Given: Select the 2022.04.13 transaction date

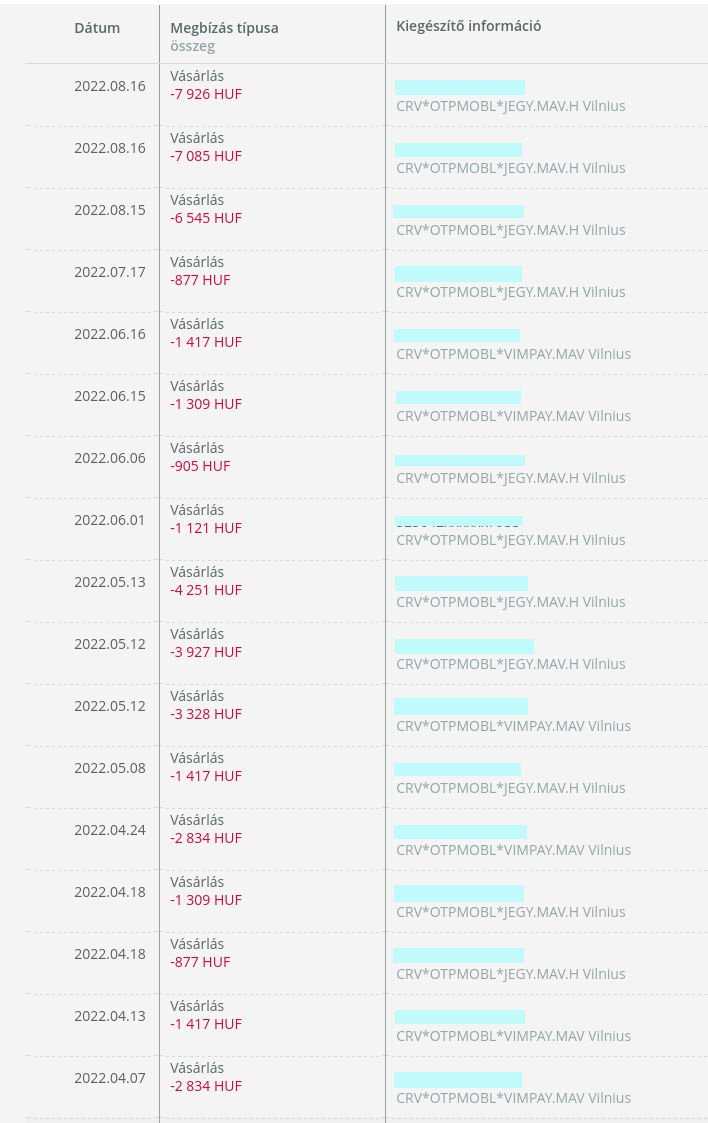Looking at the screenshot, I should pyautogui.click(x=110, y=1016).
